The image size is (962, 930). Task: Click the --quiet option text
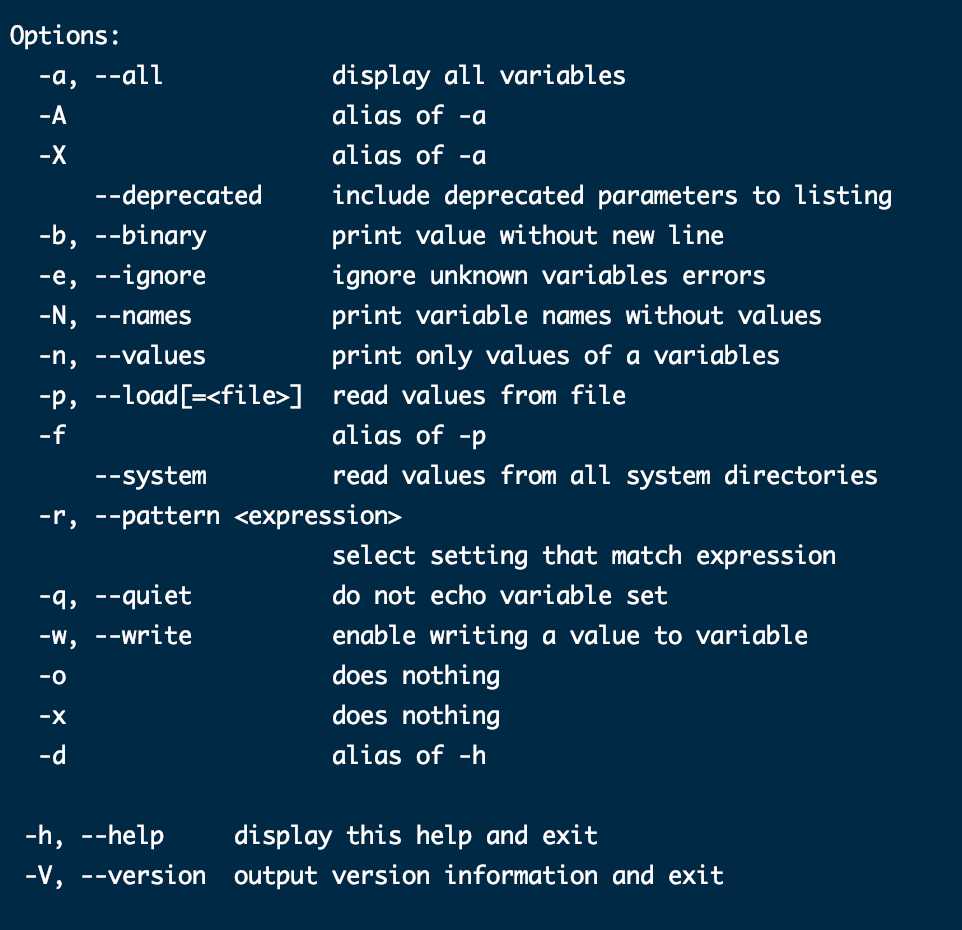[144, 596]
